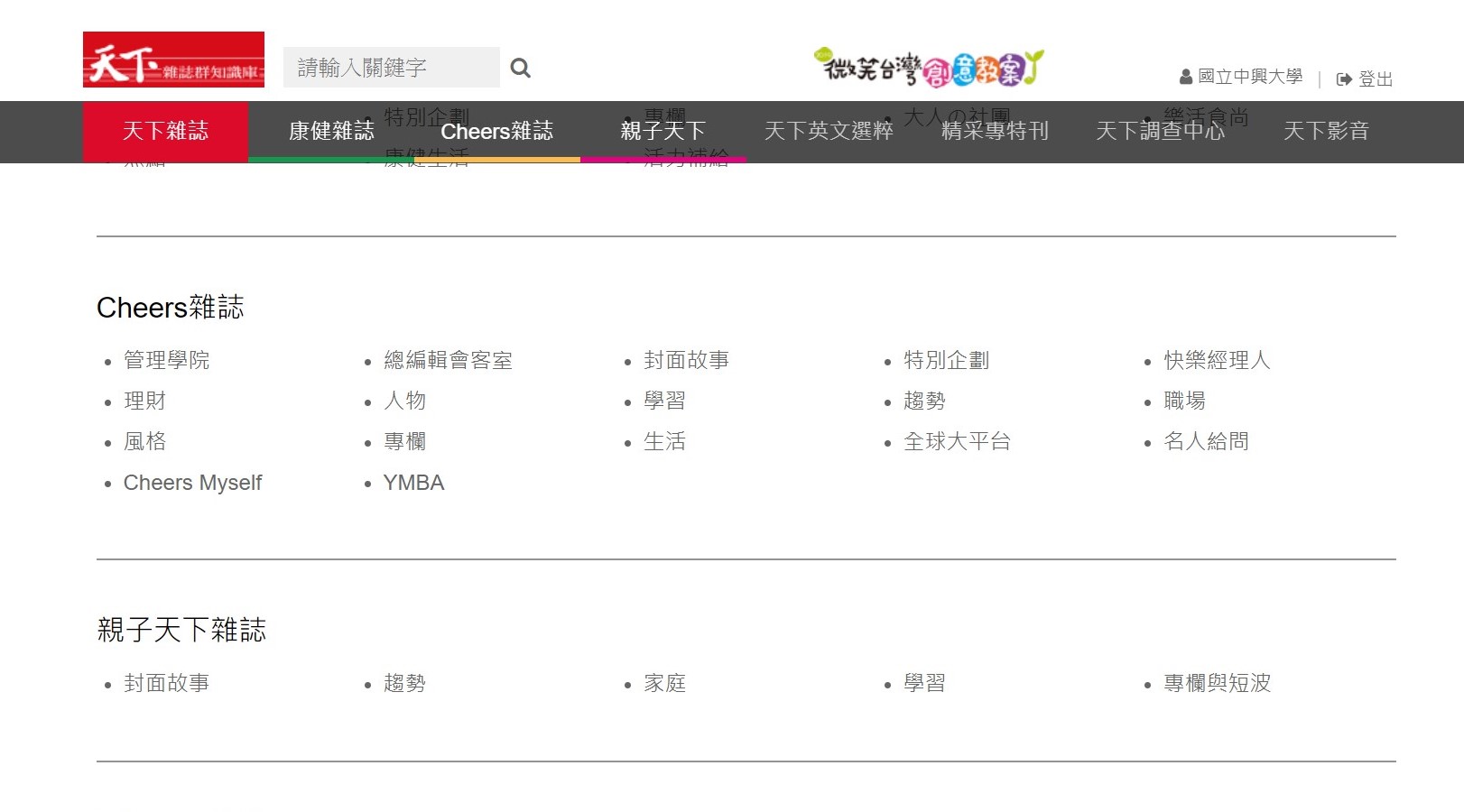Open the 風格 link

pos(144,442)
